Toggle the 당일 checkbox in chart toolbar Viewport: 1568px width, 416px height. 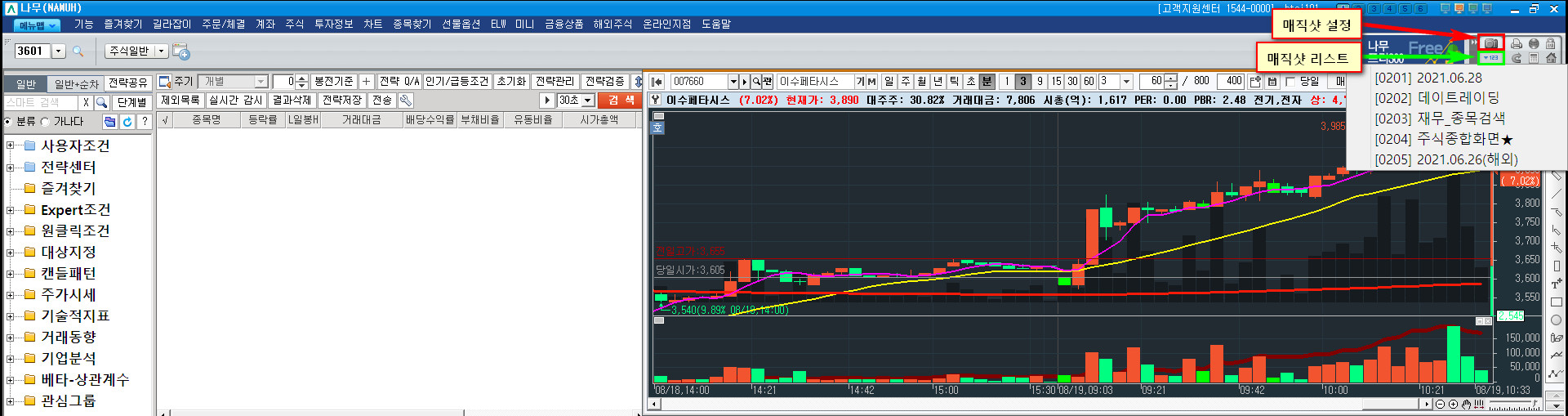(x=1290, y=82)
